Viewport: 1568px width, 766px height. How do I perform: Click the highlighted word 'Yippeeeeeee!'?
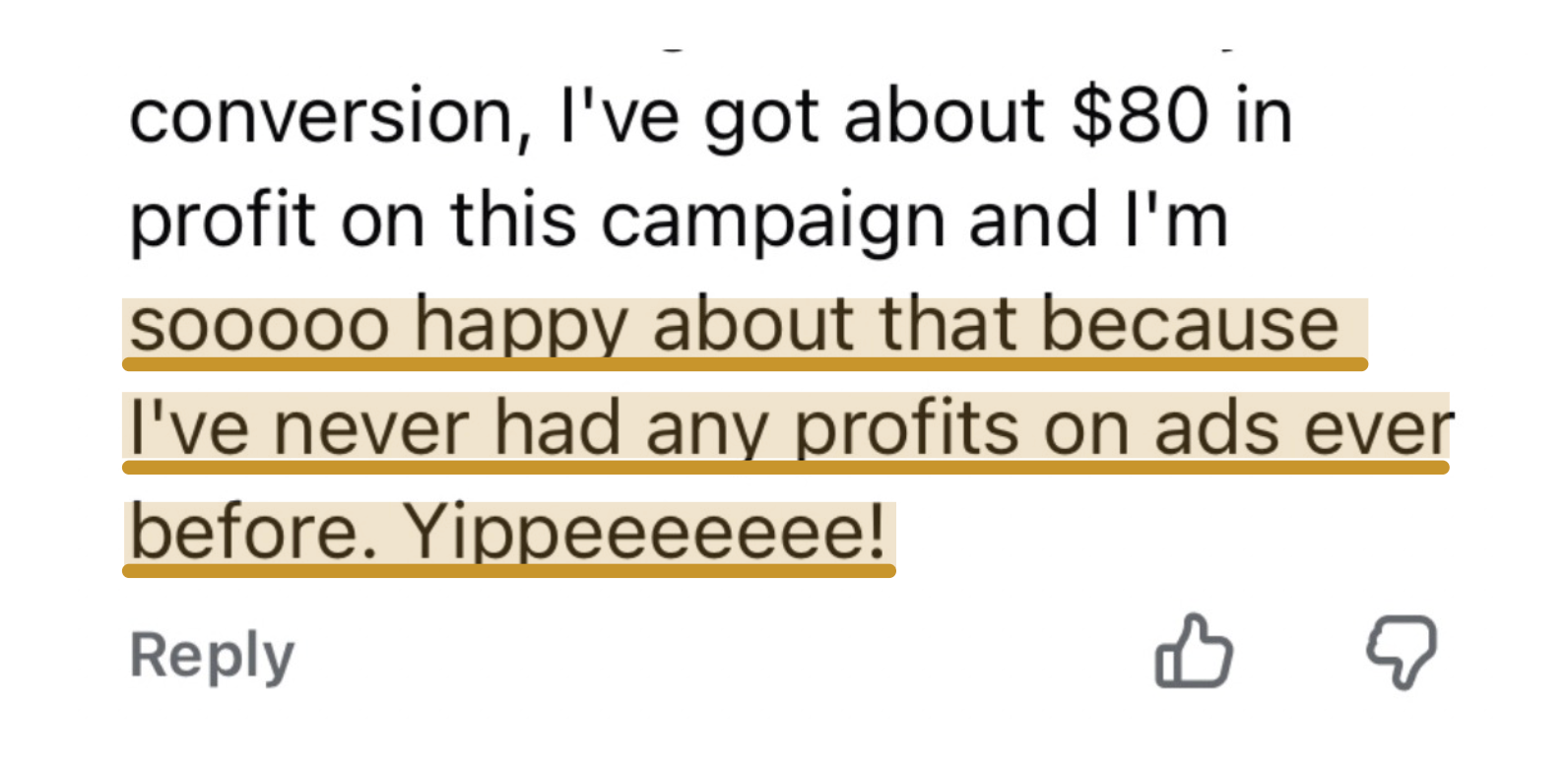pos(646,534)
